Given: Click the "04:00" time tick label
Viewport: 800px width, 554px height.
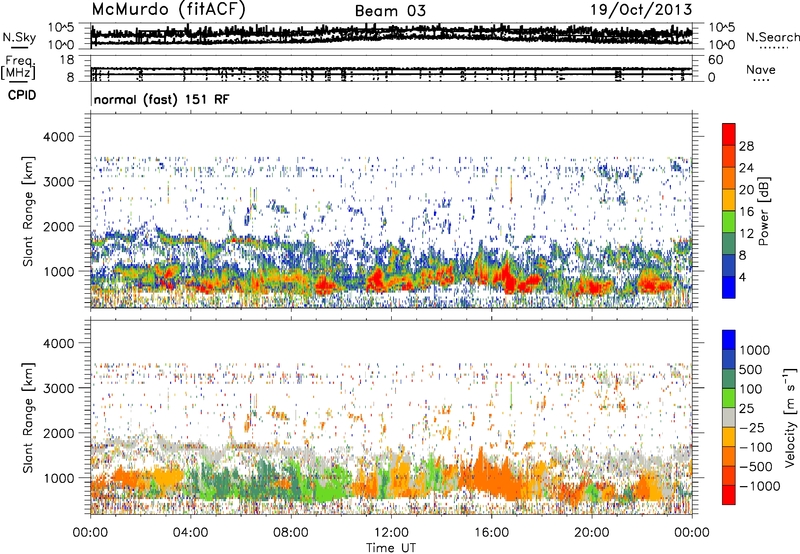Looking at the screenshot, I should tap(190, 533).
